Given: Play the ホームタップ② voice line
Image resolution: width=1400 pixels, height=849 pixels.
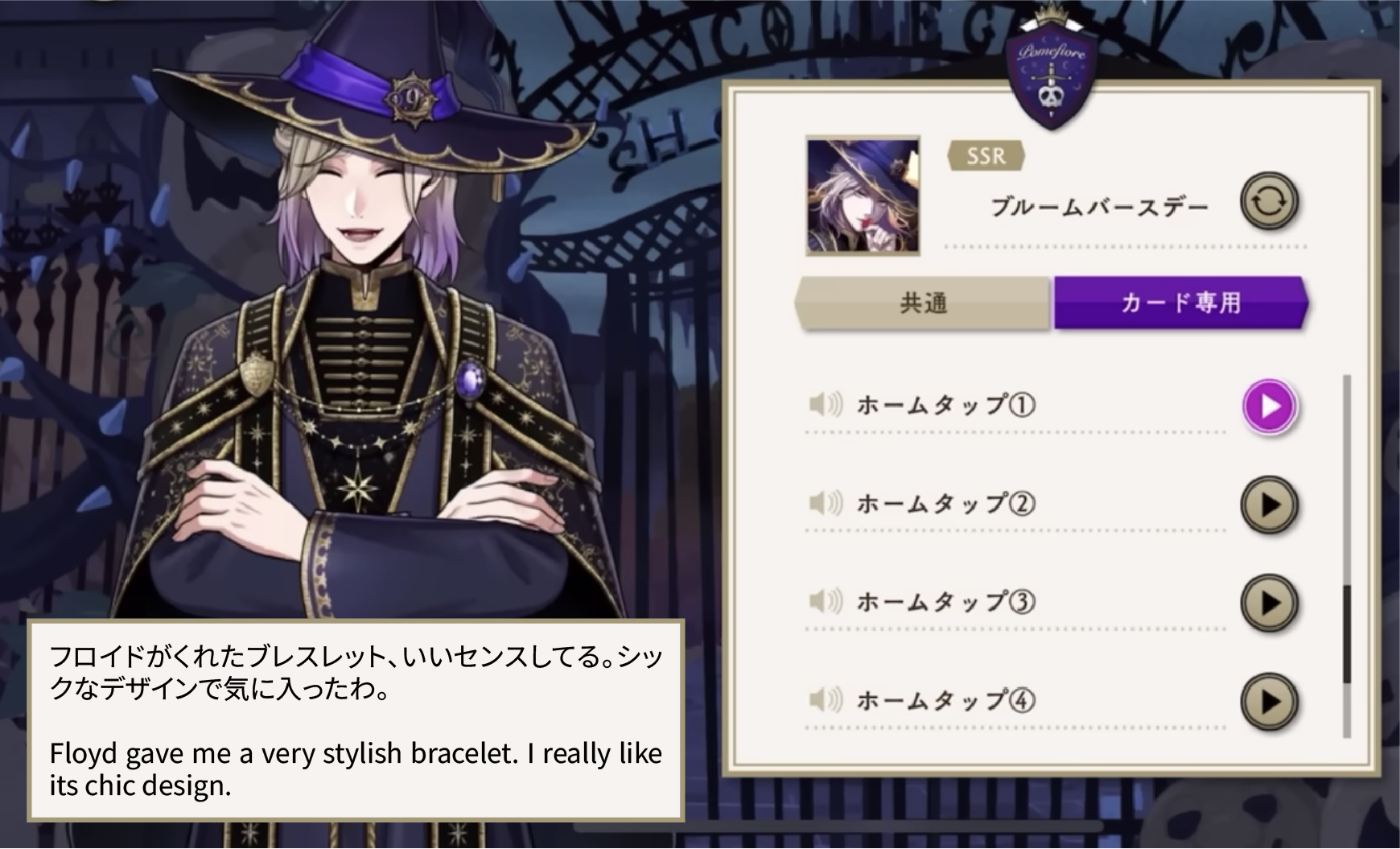Looking at the screenshot, I should (1269, 505).
